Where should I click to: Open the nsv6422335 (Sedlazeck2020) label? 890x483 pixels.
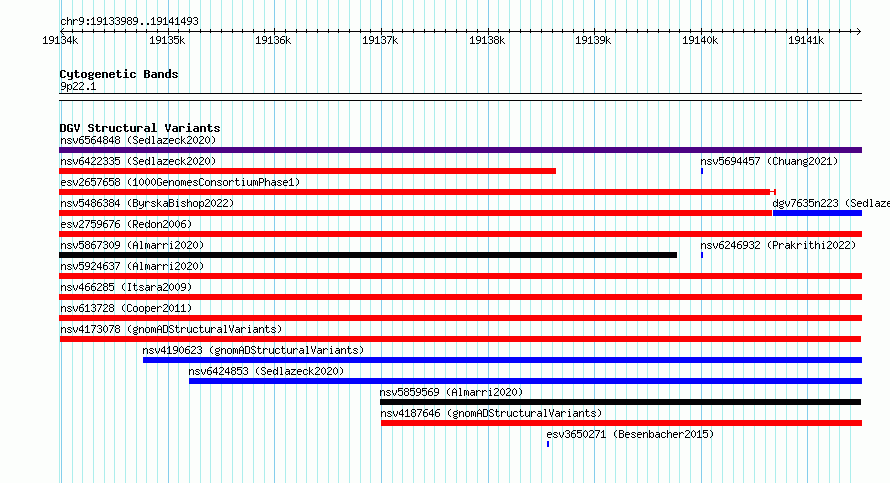point(138,161)
